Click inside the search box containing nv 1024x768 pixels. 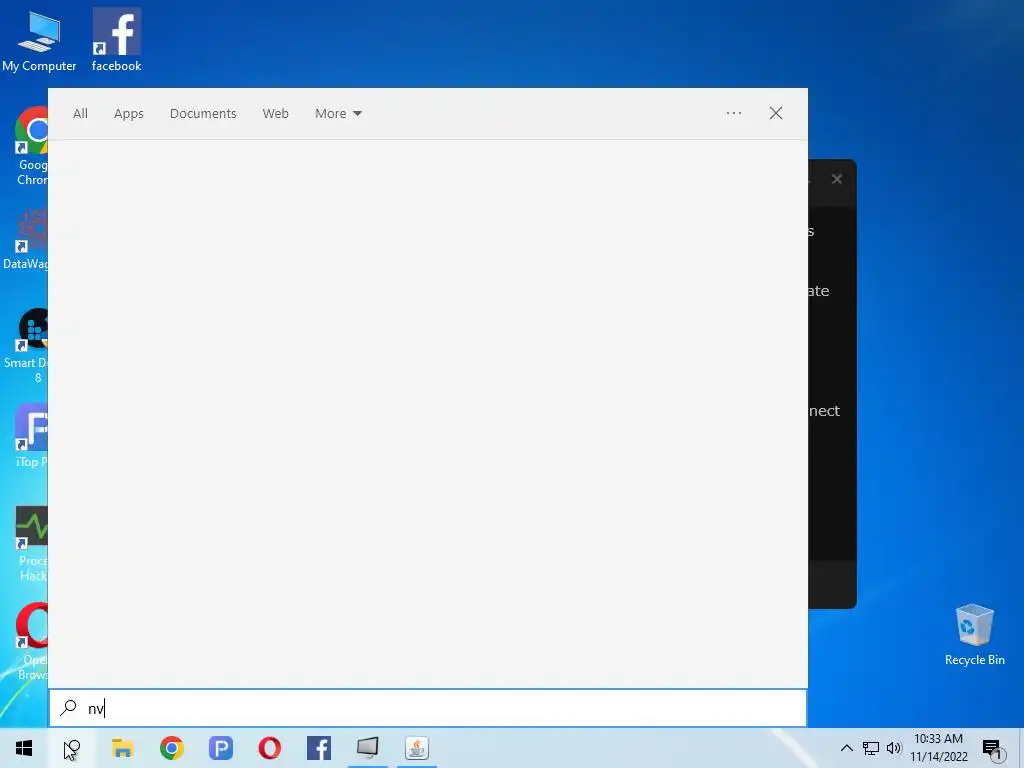[428, 708]
